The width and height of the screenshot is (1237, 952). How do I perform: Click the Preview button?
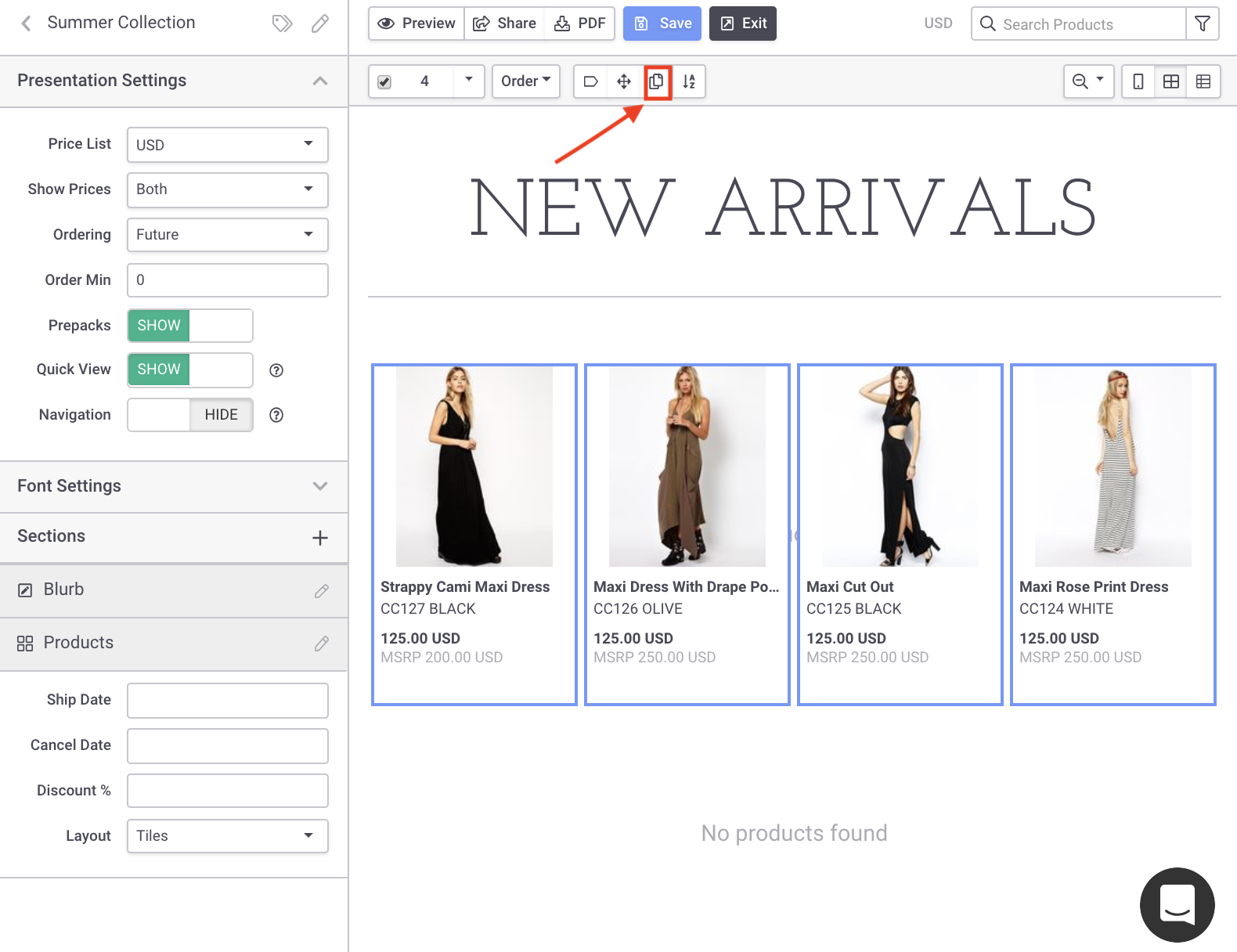[417, 23]
